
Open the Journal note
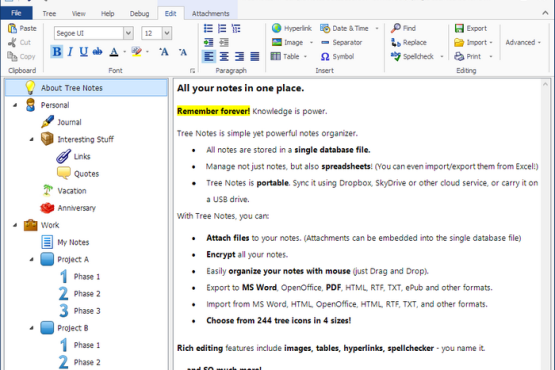click(x=69, y=122)
